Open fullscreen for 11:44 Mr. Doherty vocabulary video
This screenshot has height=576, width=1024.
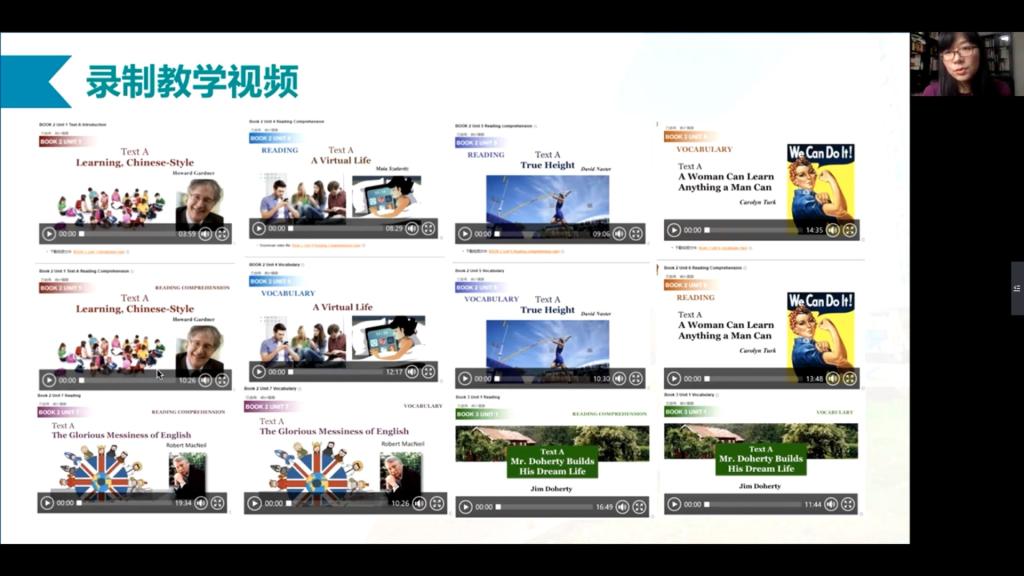(848, 504)
